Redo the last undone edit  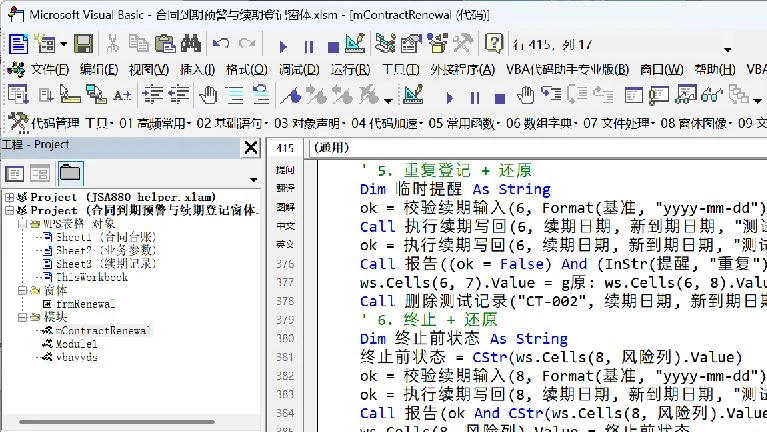point(247,44)
